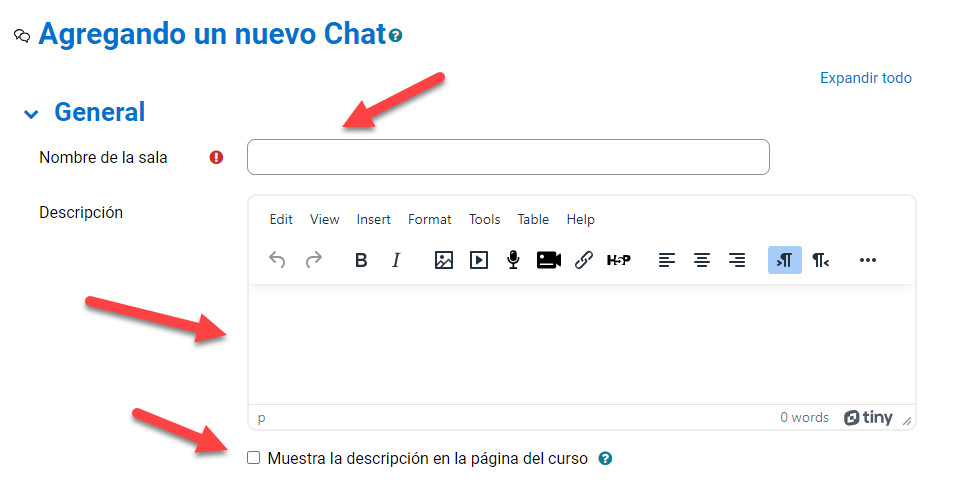Image resolution: width=959 pixels, height=490 pixels.
Task: Insert a multimedia file into the description
Action: (x=478, y=260)
